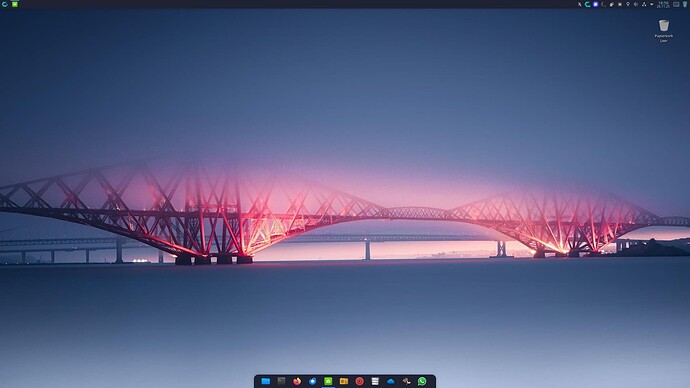Click the green task icon in the top panel
The height and width of the screenshot is (388, 690).
[x=15, y=4]
